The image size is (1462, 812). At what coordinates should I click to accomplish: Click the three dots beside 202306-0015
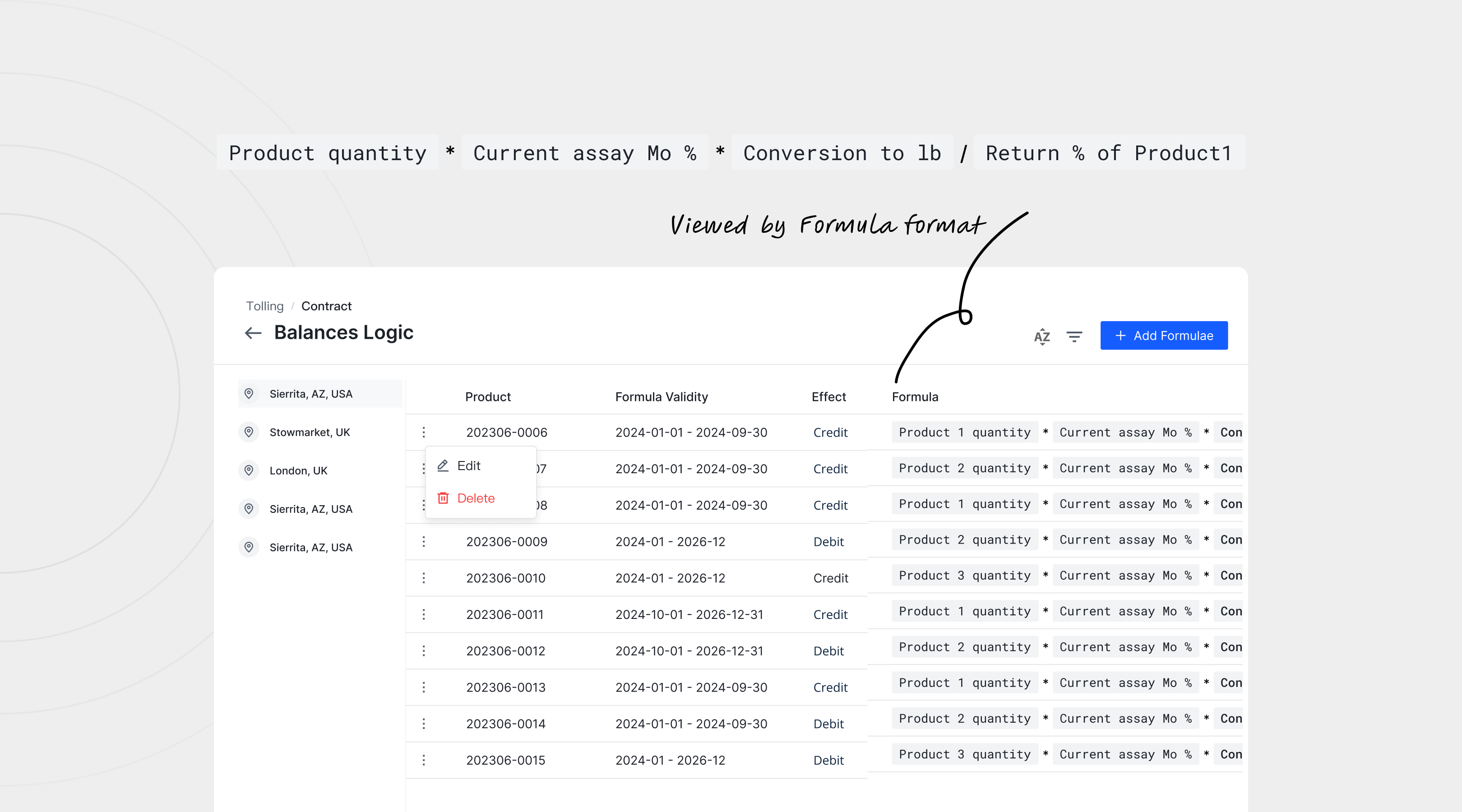click(423, 760)
